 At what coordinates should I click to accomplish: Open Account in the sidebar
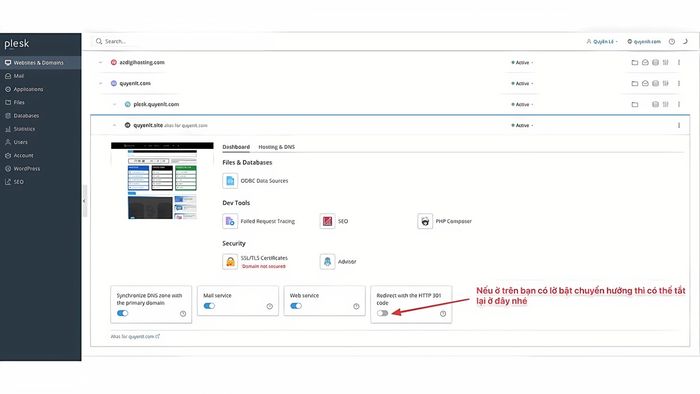click(41, 155)
